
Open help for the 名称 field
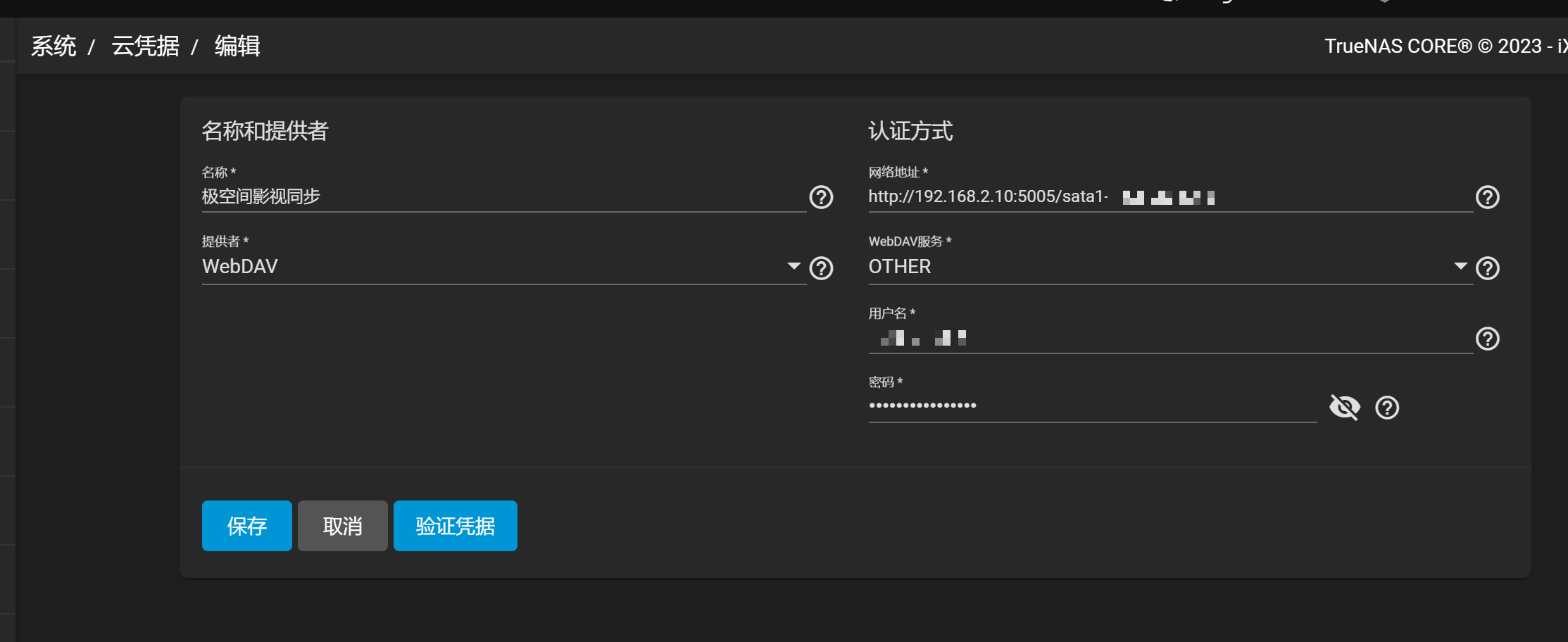tap(821, 197)
